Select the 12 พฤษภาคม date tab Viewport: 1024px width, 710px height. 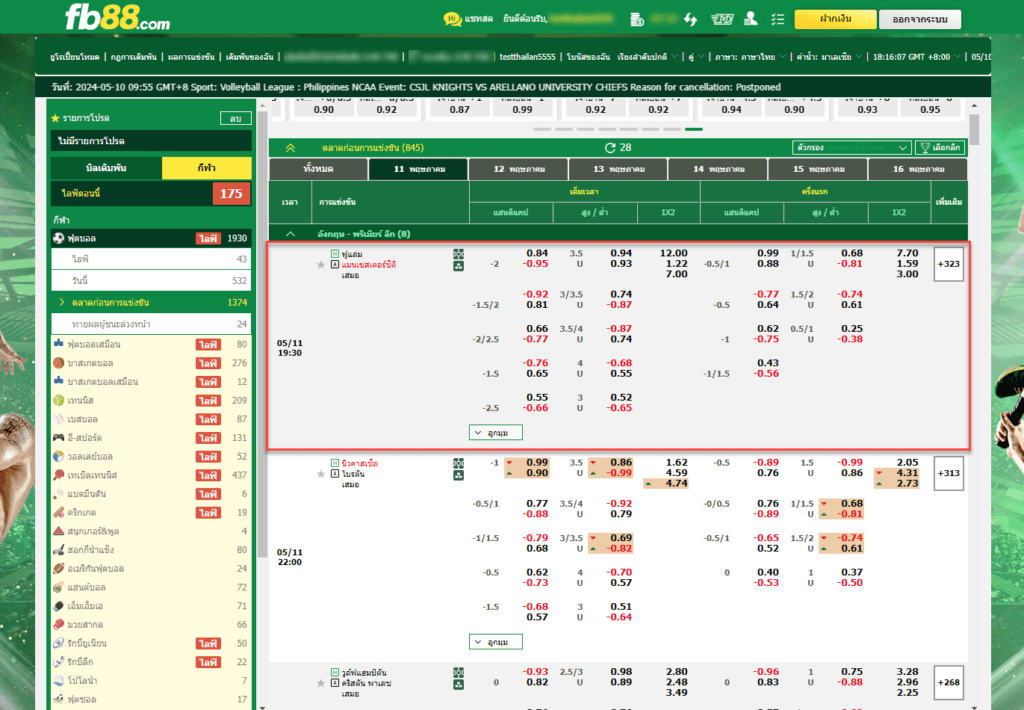pyautogui.click(x=519, y=169)
